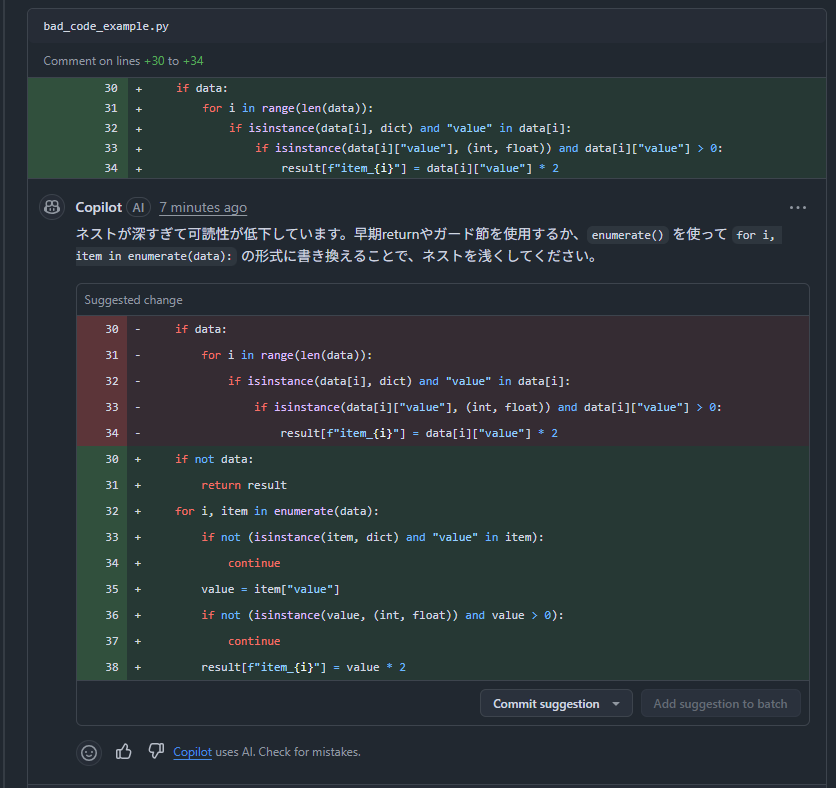Click line number 35 in the suggested change
The height and width of the screenshot is (788, 836).
click(x=112, y=589)
